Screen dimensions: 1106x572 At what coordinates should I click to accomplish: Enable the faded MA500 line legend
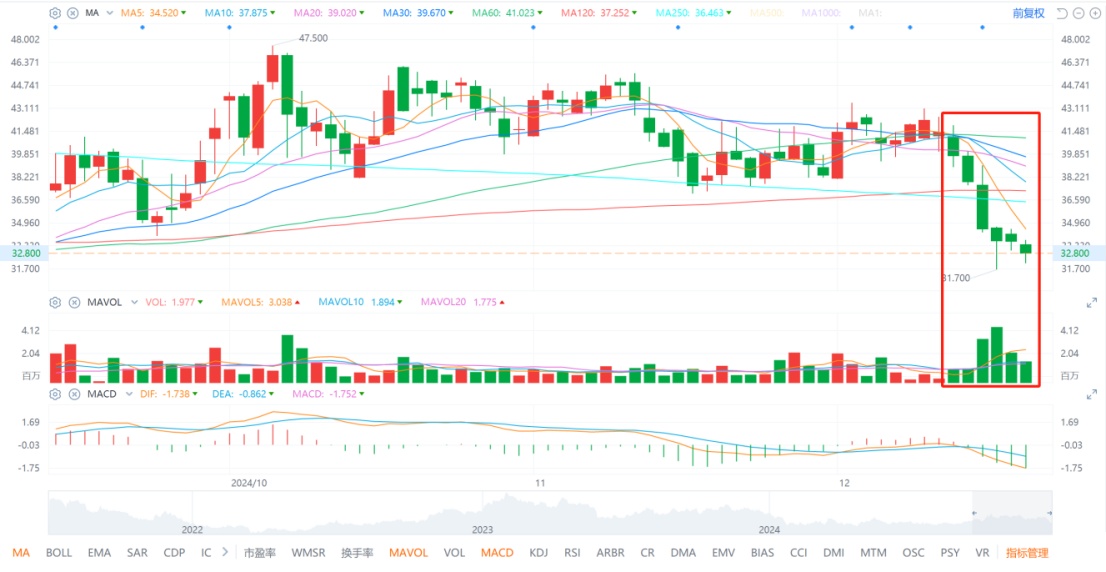(x=768, y=13)
